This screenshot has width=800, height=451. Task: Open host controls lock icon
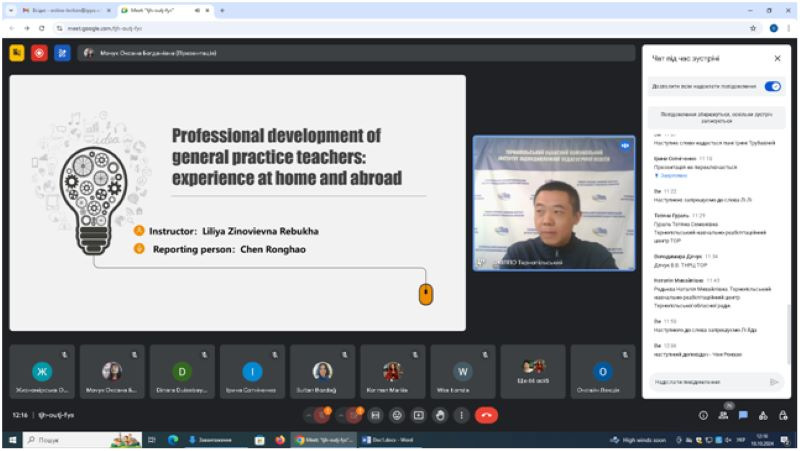tap(783, 415)
